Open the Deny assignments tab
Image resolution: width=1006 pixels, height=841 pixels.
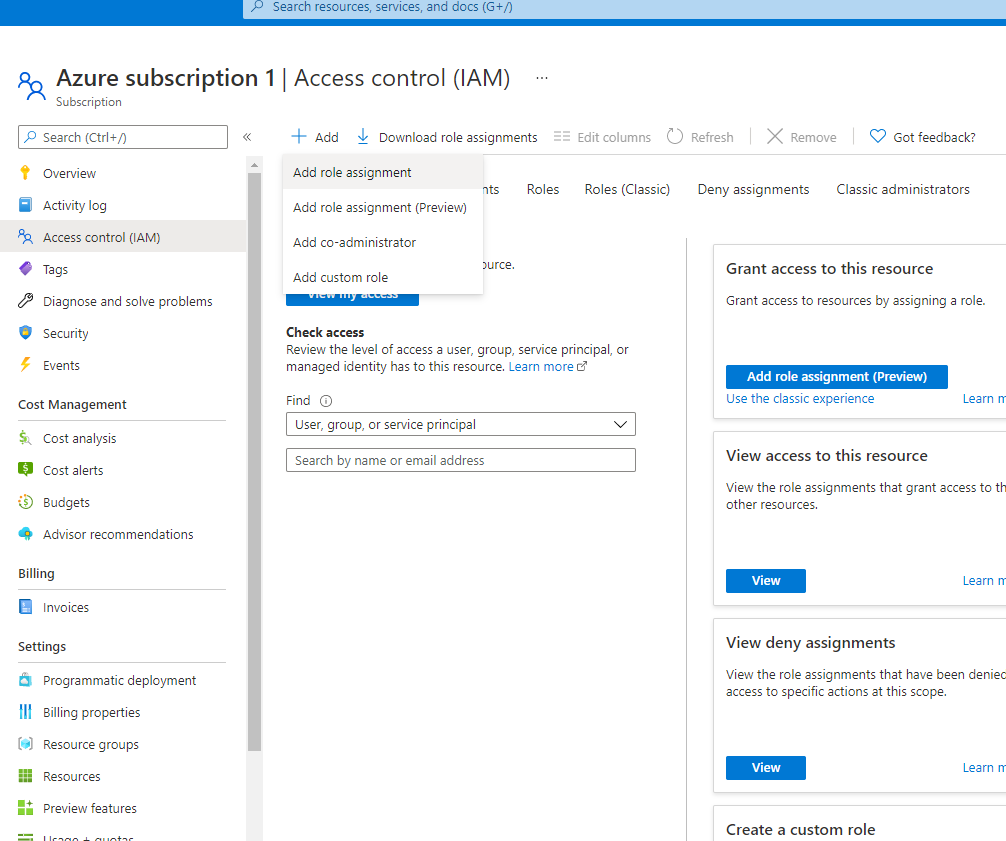click(753, 189)
